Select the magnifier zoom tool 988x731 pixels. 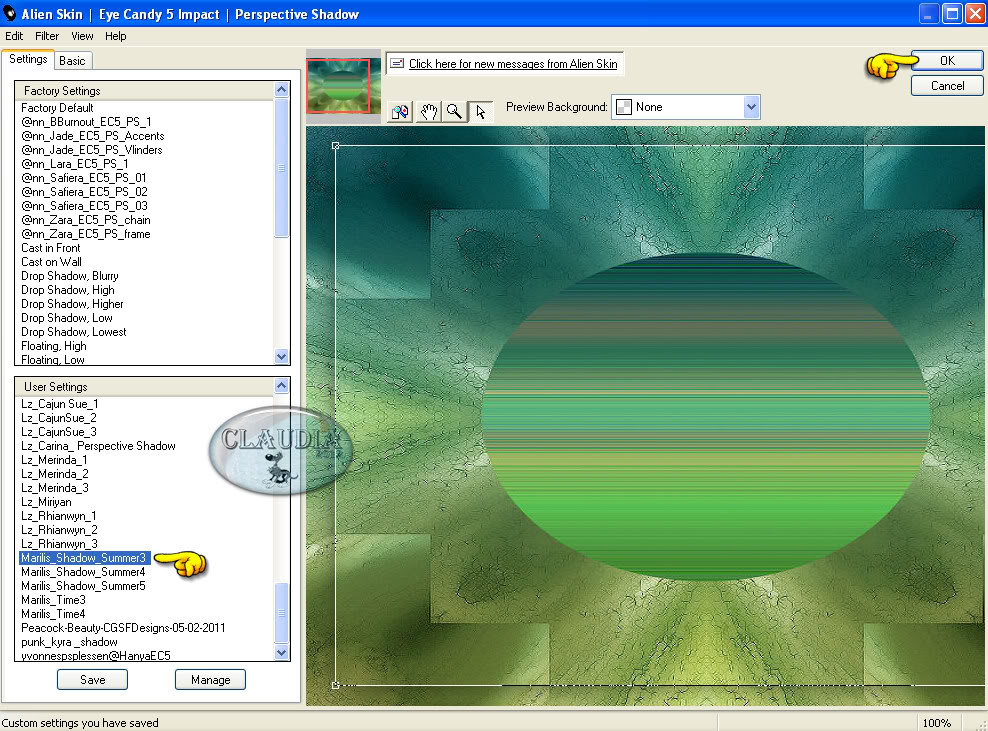click(x=454, y=112)
